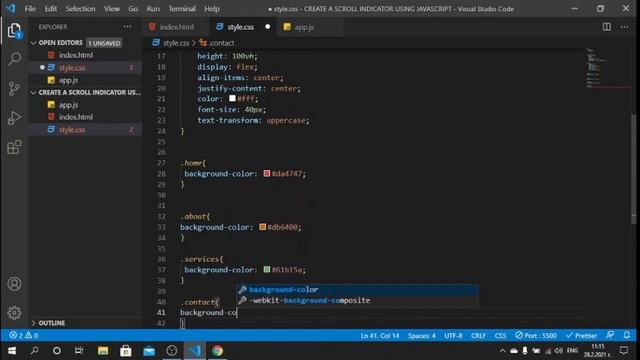This screenshot has width=640, height=360.
Task: Click the notifications bell in status bar
Action: pos(627,335)
